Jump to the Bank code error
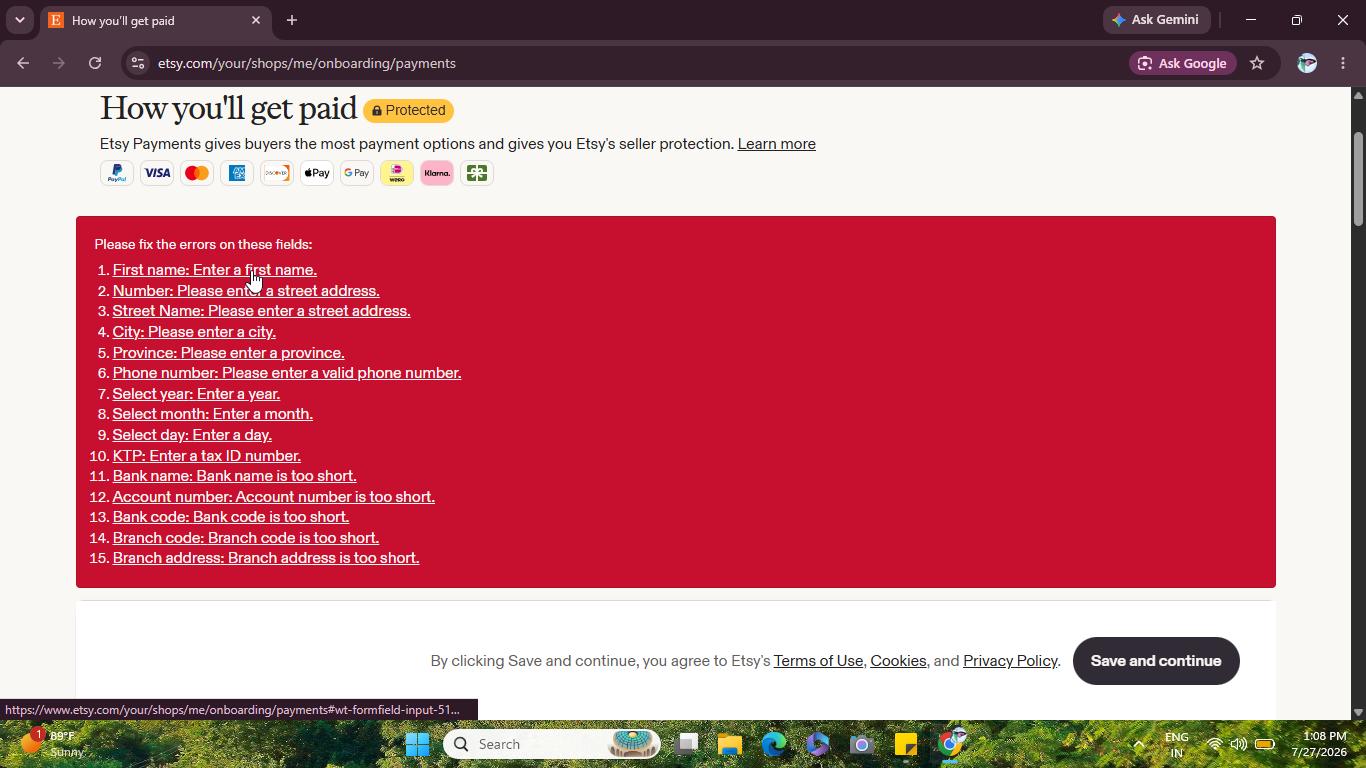 231,517
